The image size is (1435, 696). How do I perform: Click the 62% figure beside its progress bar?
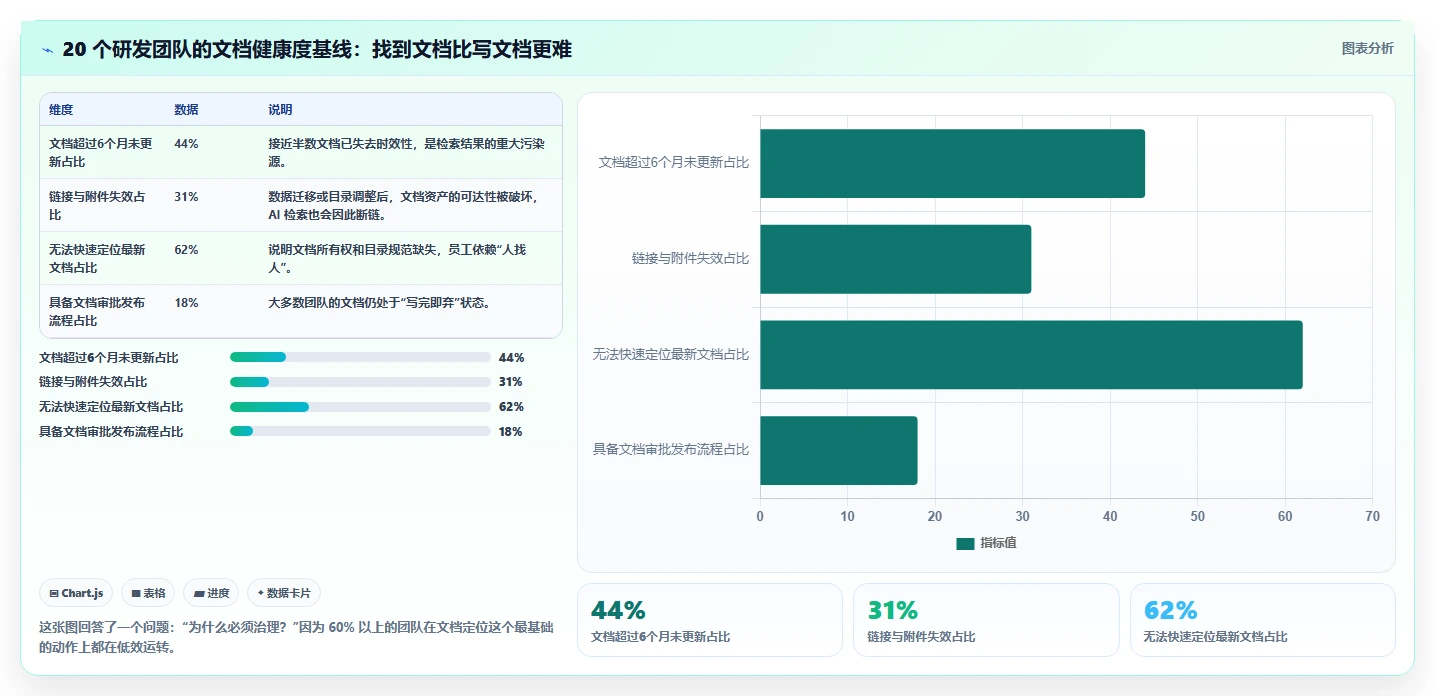[x=511, y=407]
